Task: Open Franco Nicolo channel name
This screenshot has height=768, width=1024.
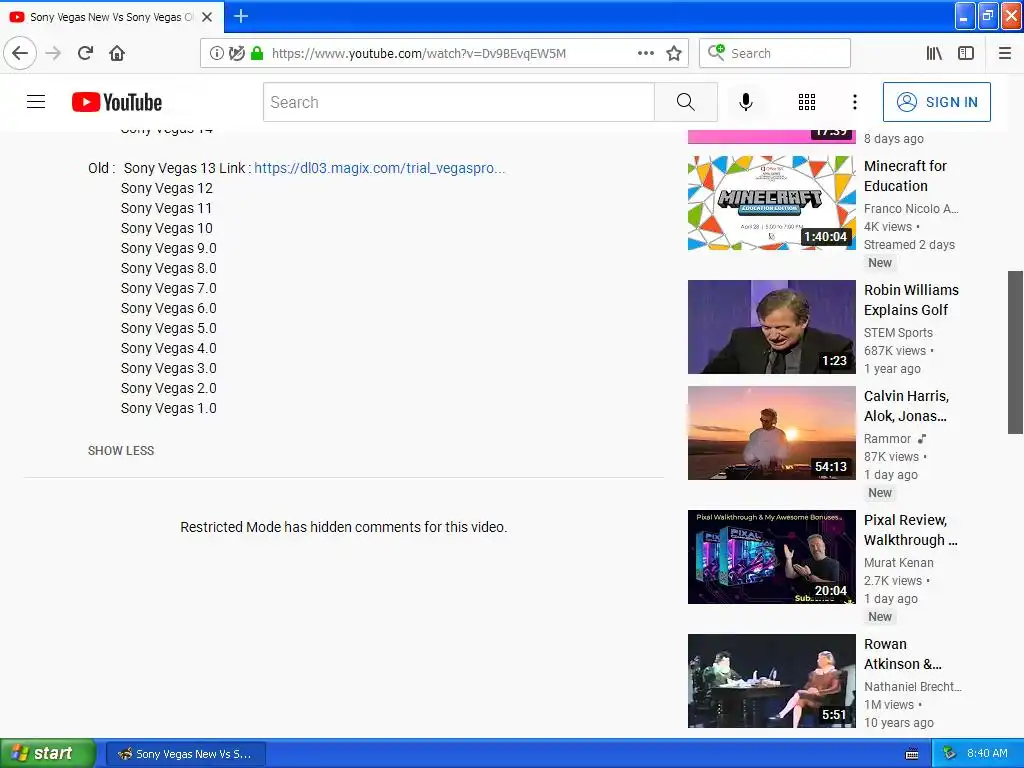Action: click(x=911, y=208)
